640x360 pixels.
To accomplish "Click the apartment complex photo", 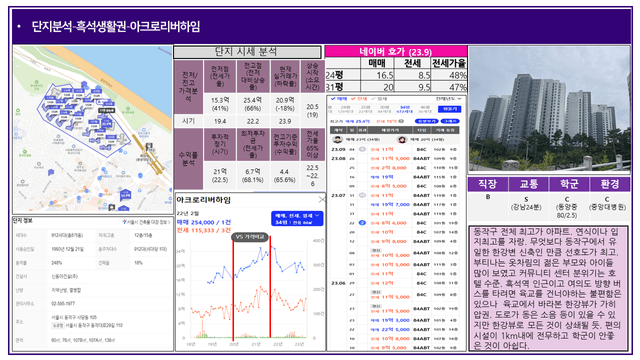I will pyautogui.click(x=549, y=109).
